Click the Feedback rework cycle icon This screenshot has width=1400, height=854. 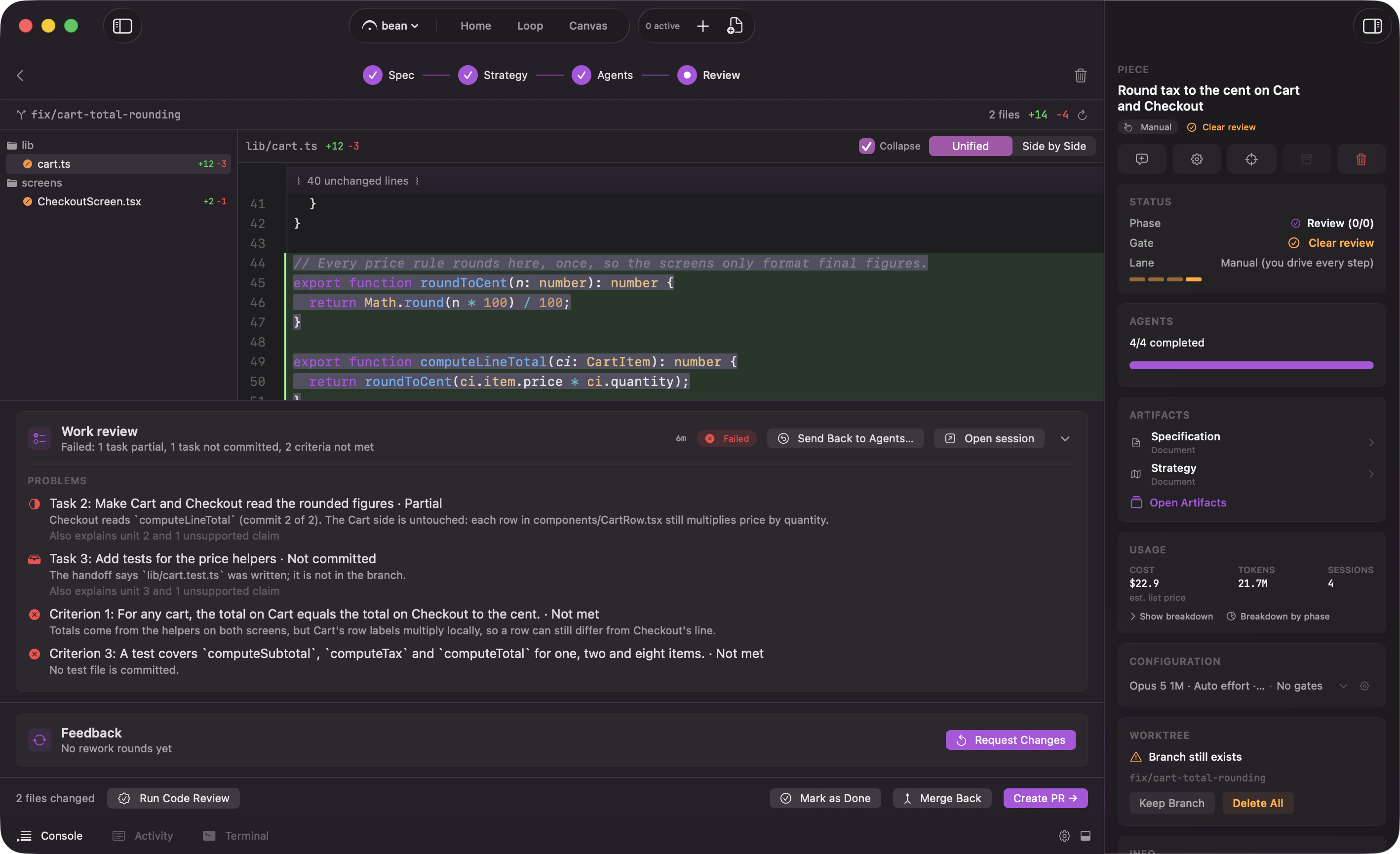click(39, 740)
